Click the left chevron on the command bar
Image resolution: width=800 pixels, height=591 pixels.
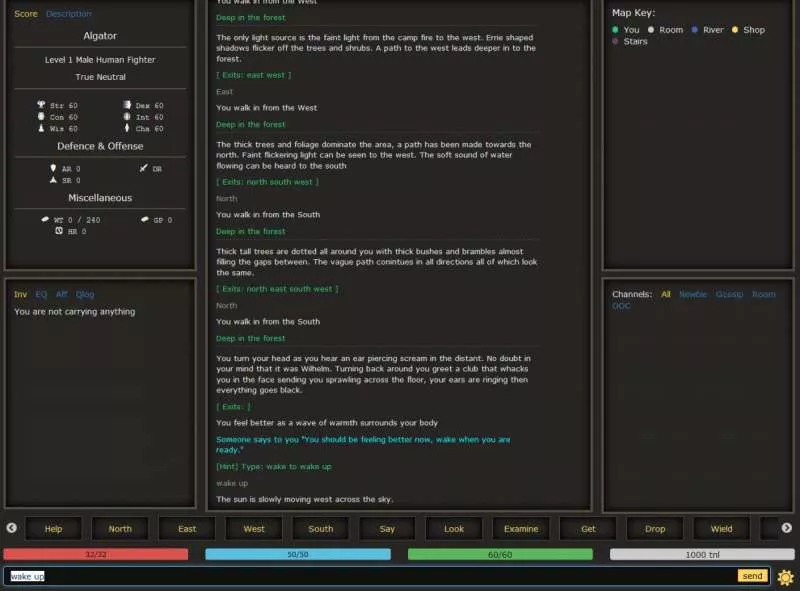tap(11, 528)
